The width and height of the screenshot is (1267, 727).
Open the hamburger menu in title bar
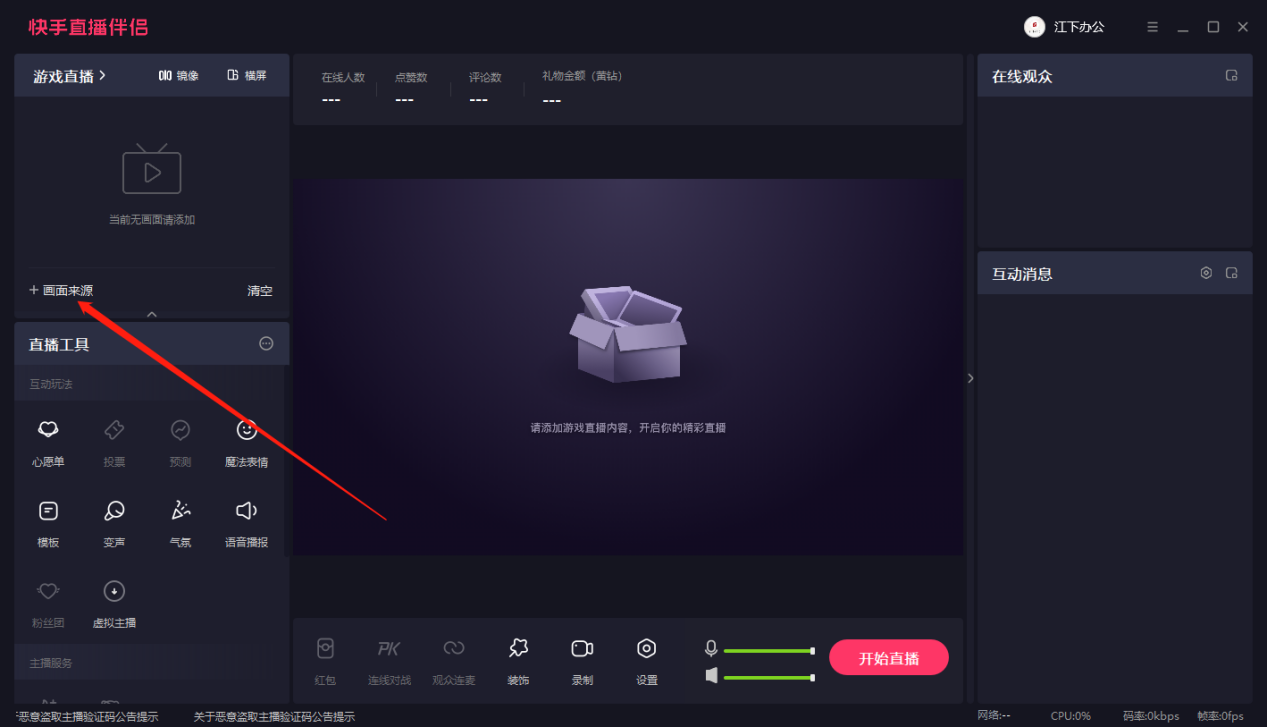pyautogui.click(x=1153, y=27)
